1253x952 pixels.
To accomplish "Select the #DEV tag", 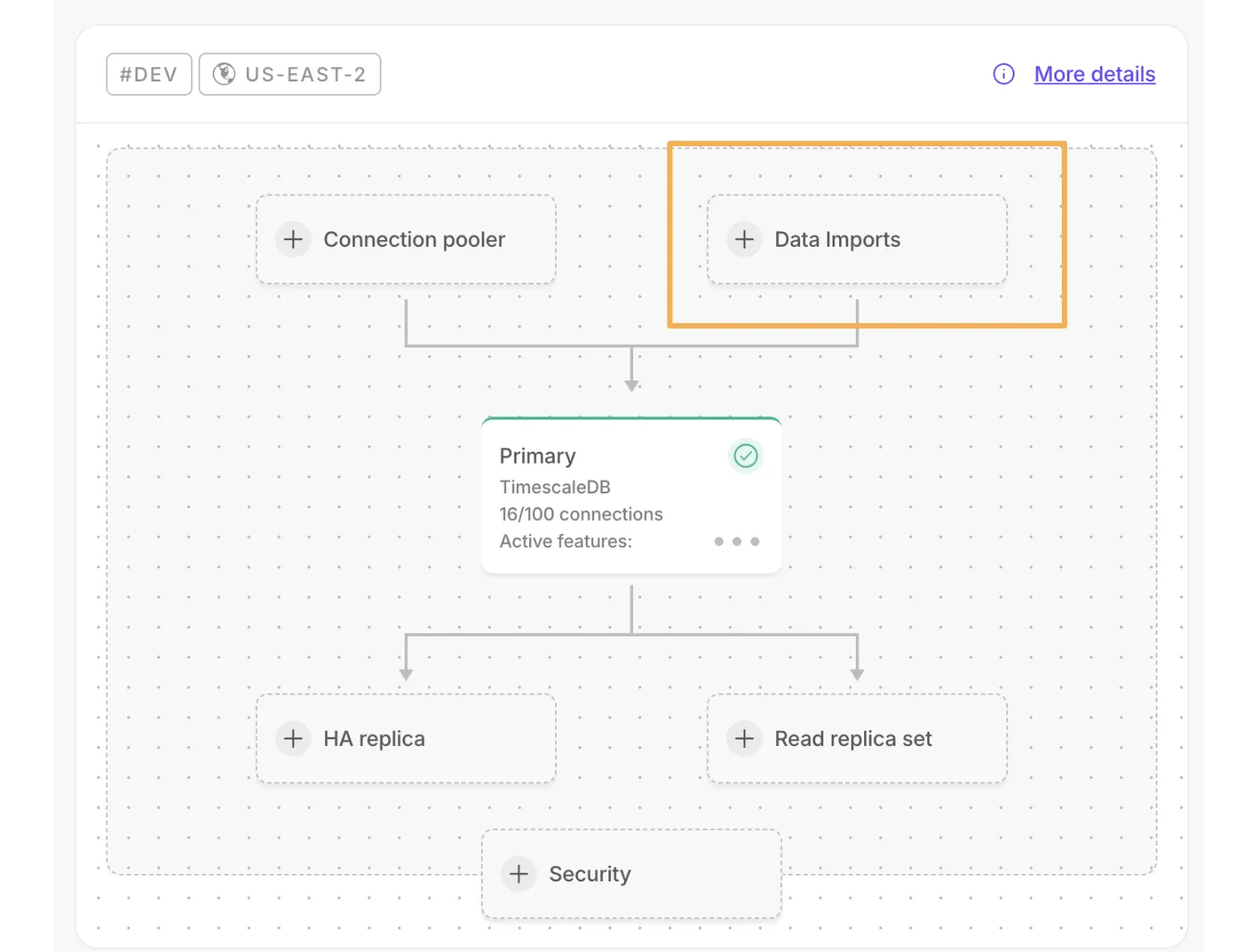I will (150, 74).
